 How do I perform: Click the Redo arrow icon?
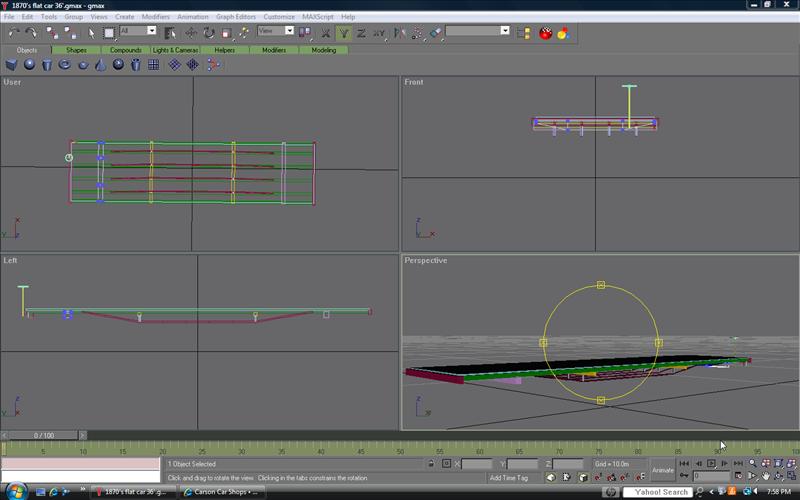[31, 33]
